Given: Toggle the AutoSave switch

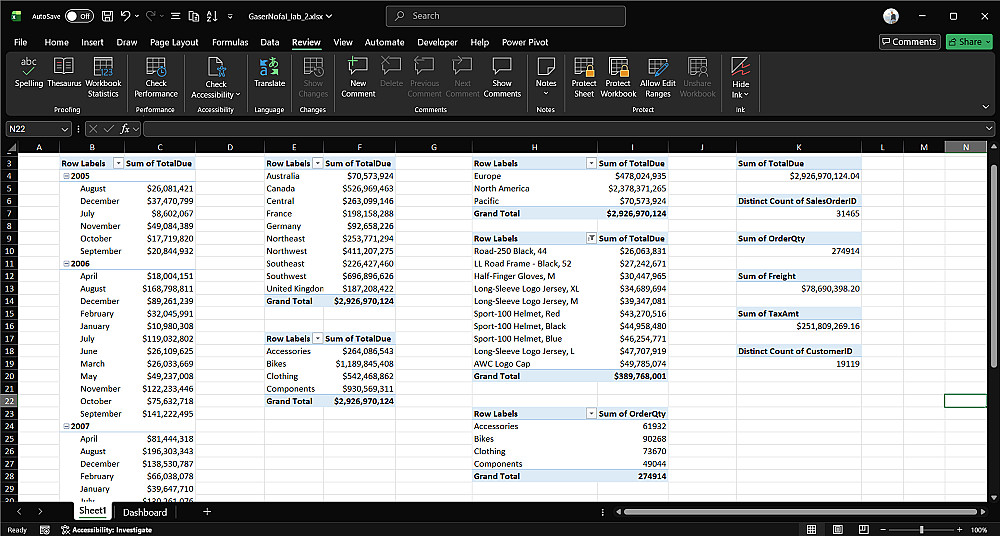Looking at the screenshot, I should coord(78,16).
